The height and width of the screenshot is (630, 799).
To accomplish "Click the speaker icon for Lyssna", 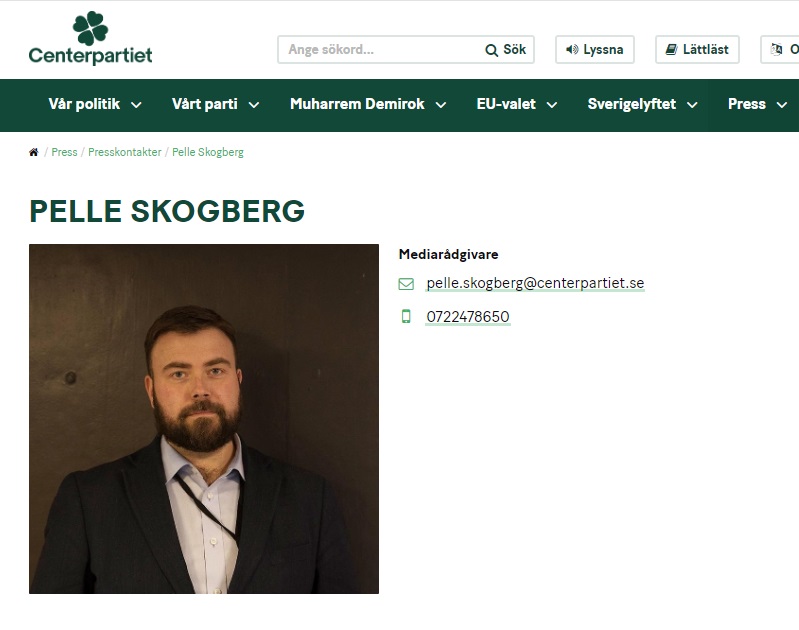I will pyautogui.click(x=572, y=49).
